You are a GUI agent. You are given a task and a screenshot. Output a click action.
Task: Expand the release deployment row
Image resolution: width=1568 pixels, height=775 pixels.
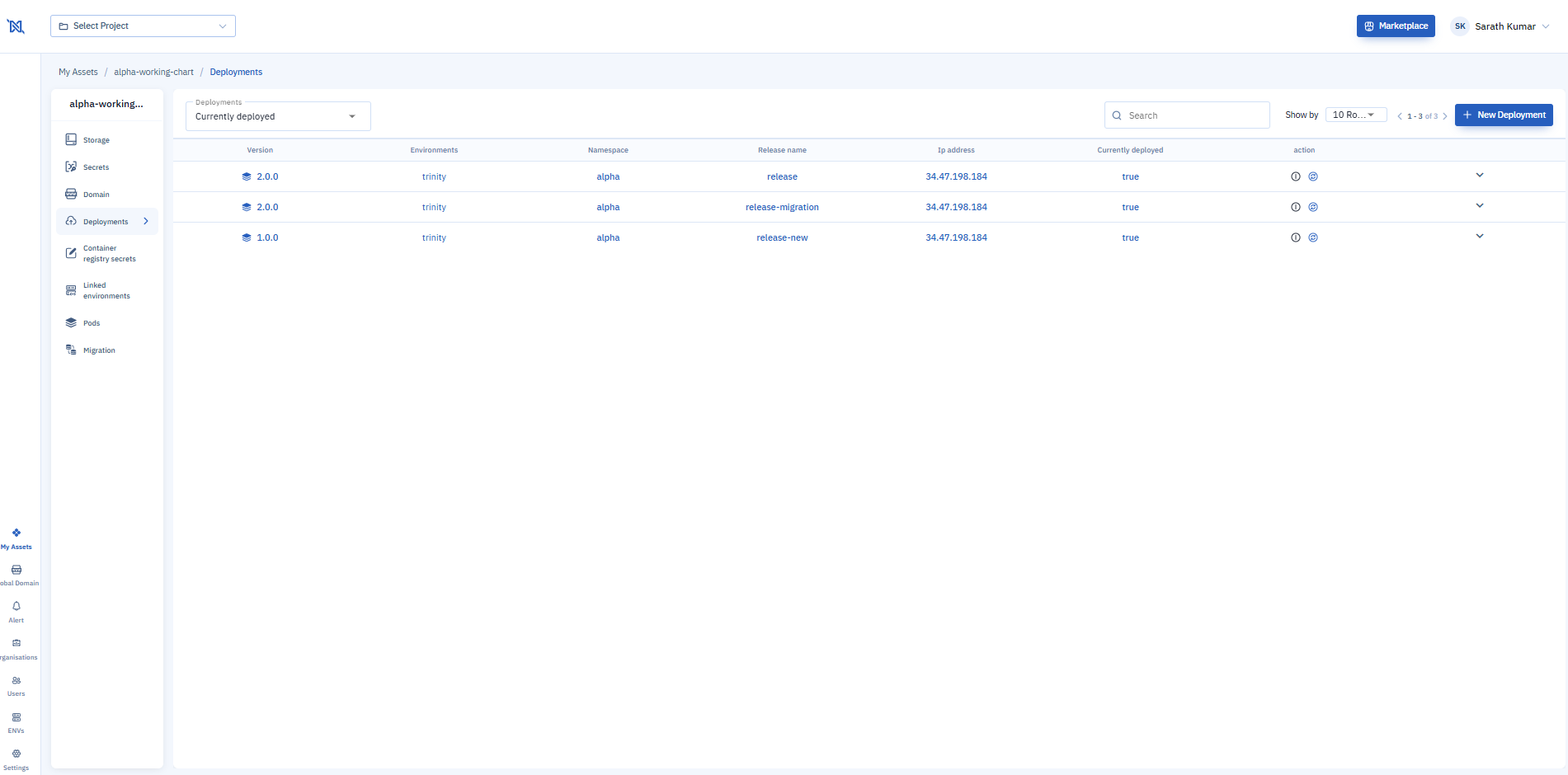(x=1480, y=175)
